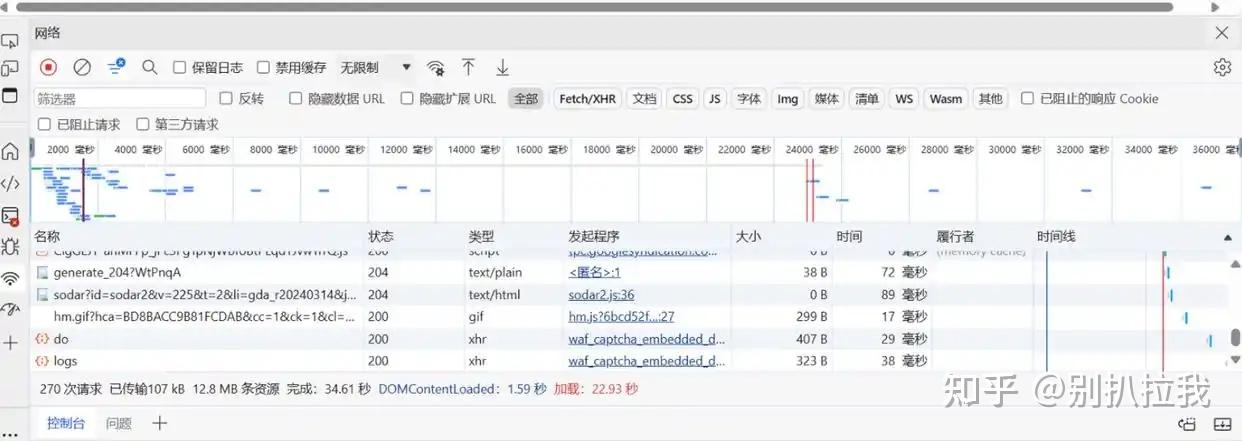The width and height of the screenshot is (1242, 441).
Task: Clear the network log
Action: pos(82,67)
